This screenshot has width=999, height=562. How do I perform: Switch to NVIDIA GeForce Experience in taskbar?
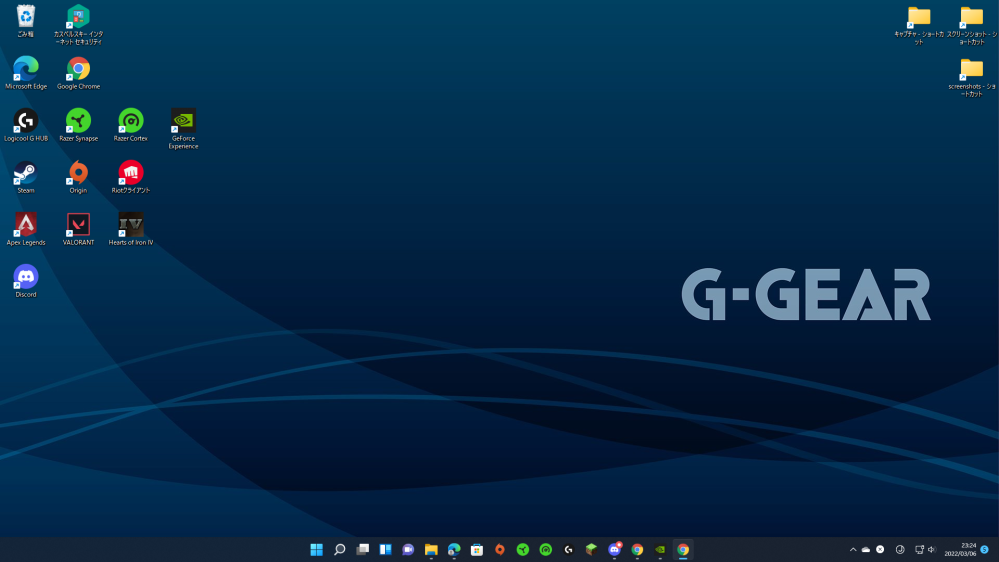(x=660, y=549)
